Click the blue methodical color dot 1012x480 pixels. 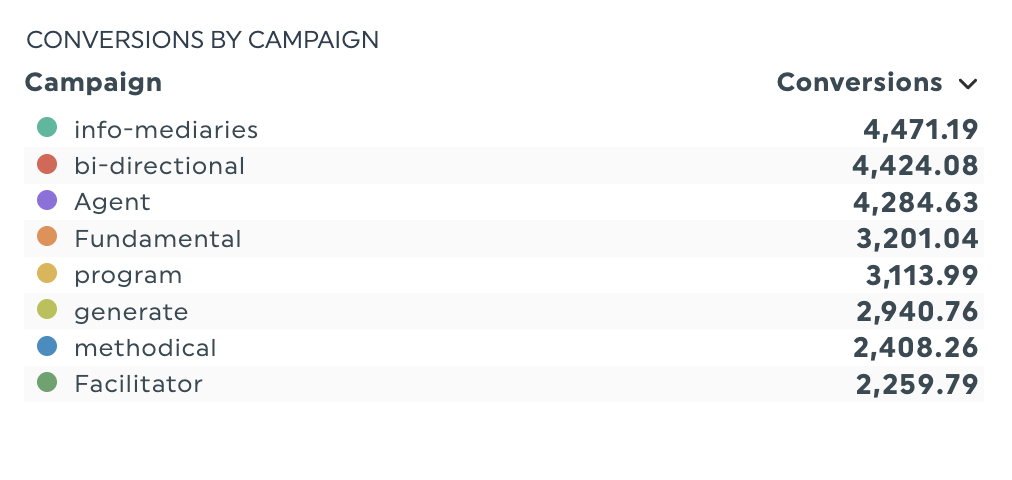point(47,347)
